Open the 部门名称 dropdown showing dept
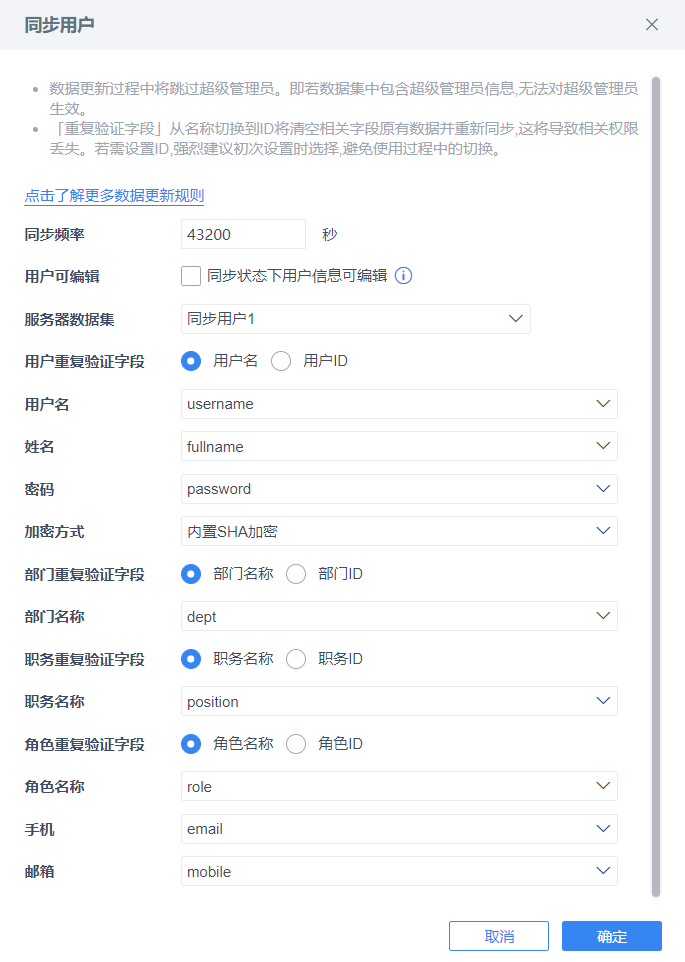Image resolution: width=685 pixels, height=962 pixels. pos(399,616)
